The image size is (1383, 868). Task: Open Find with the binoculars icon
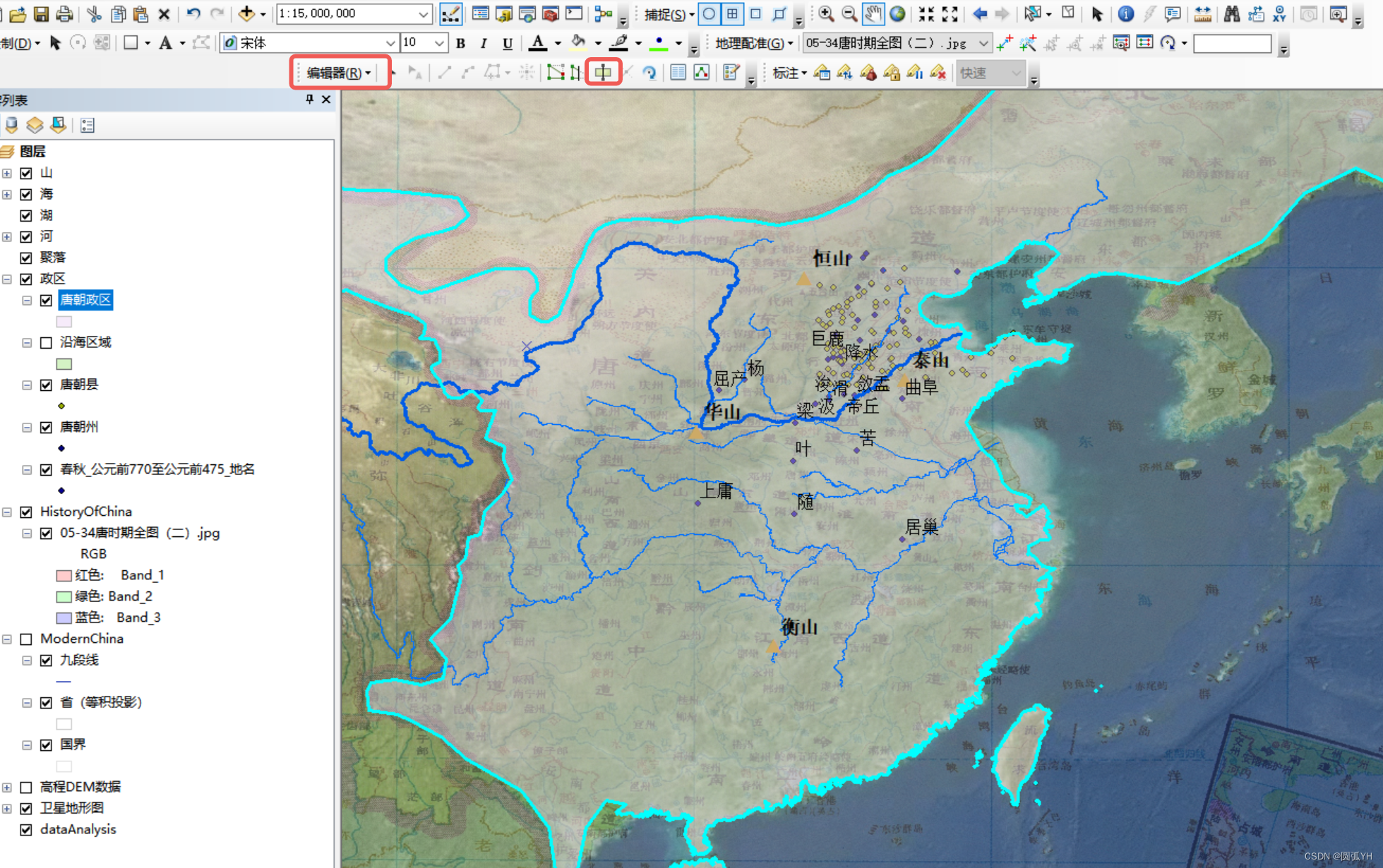coord(1231,13)
